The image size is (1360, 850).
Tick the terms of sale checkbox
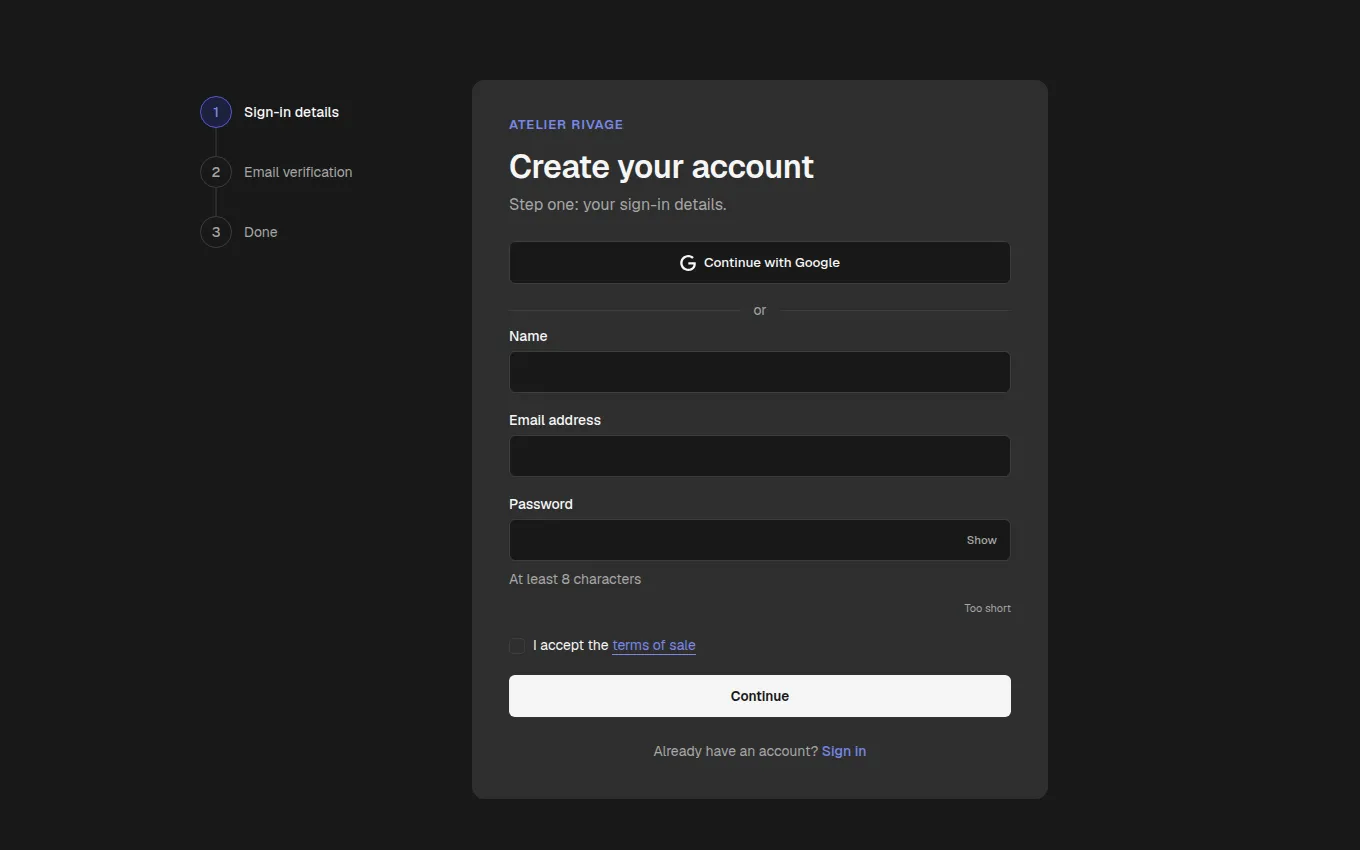tap(517, 646)
